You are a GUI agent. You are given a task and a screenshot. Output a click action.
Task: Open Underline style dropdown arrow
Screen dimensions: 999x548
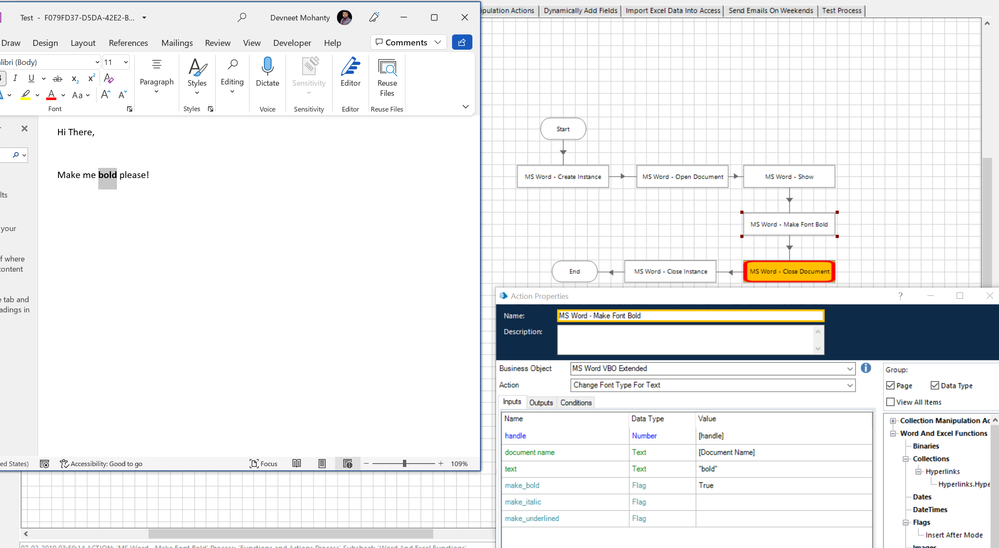click(x=43, y=78)
